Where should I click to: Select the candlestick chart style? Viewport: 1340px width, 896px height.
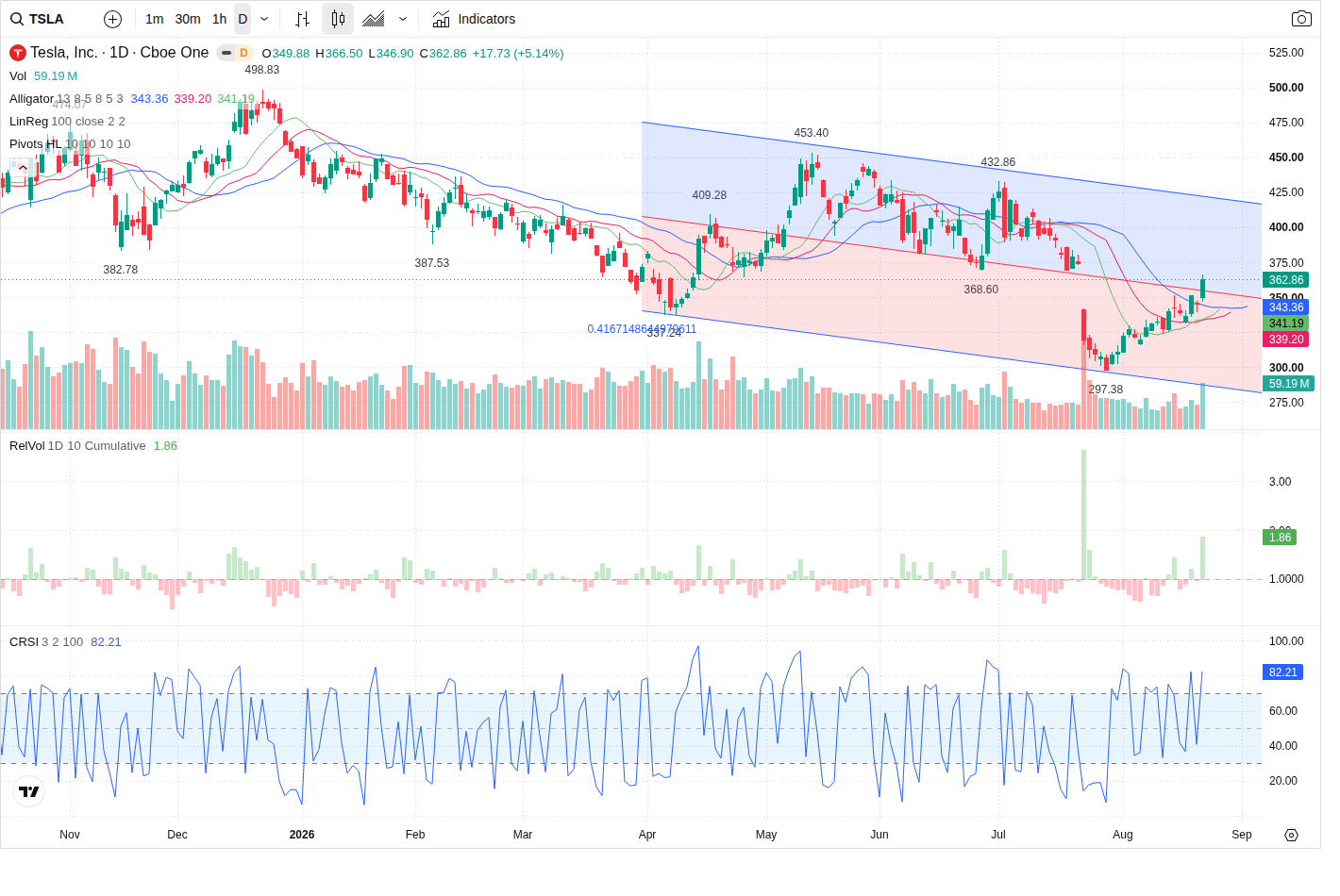[x=338, y=19]
